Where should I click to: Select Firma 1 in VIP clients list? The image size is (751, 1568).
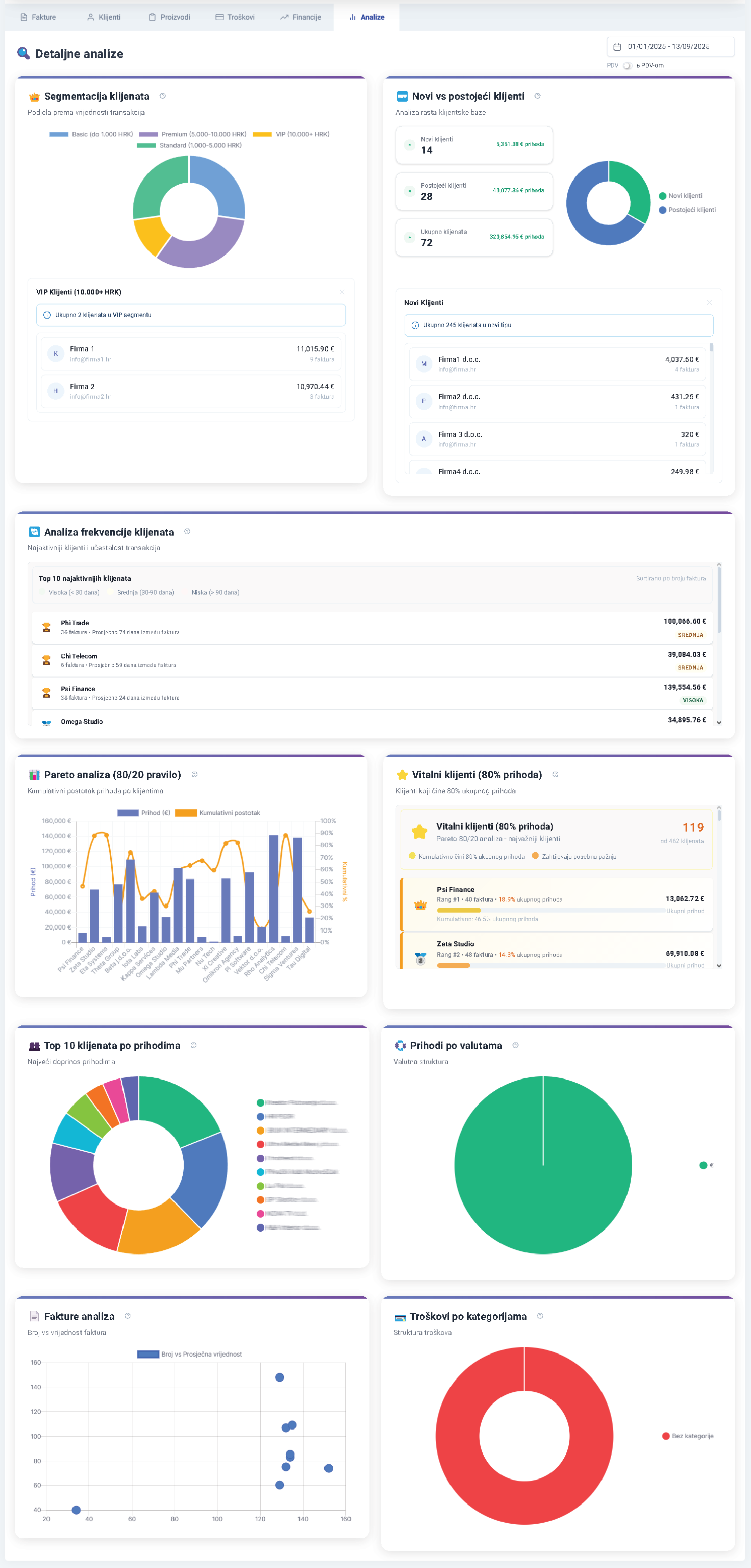tap(190, 354)
